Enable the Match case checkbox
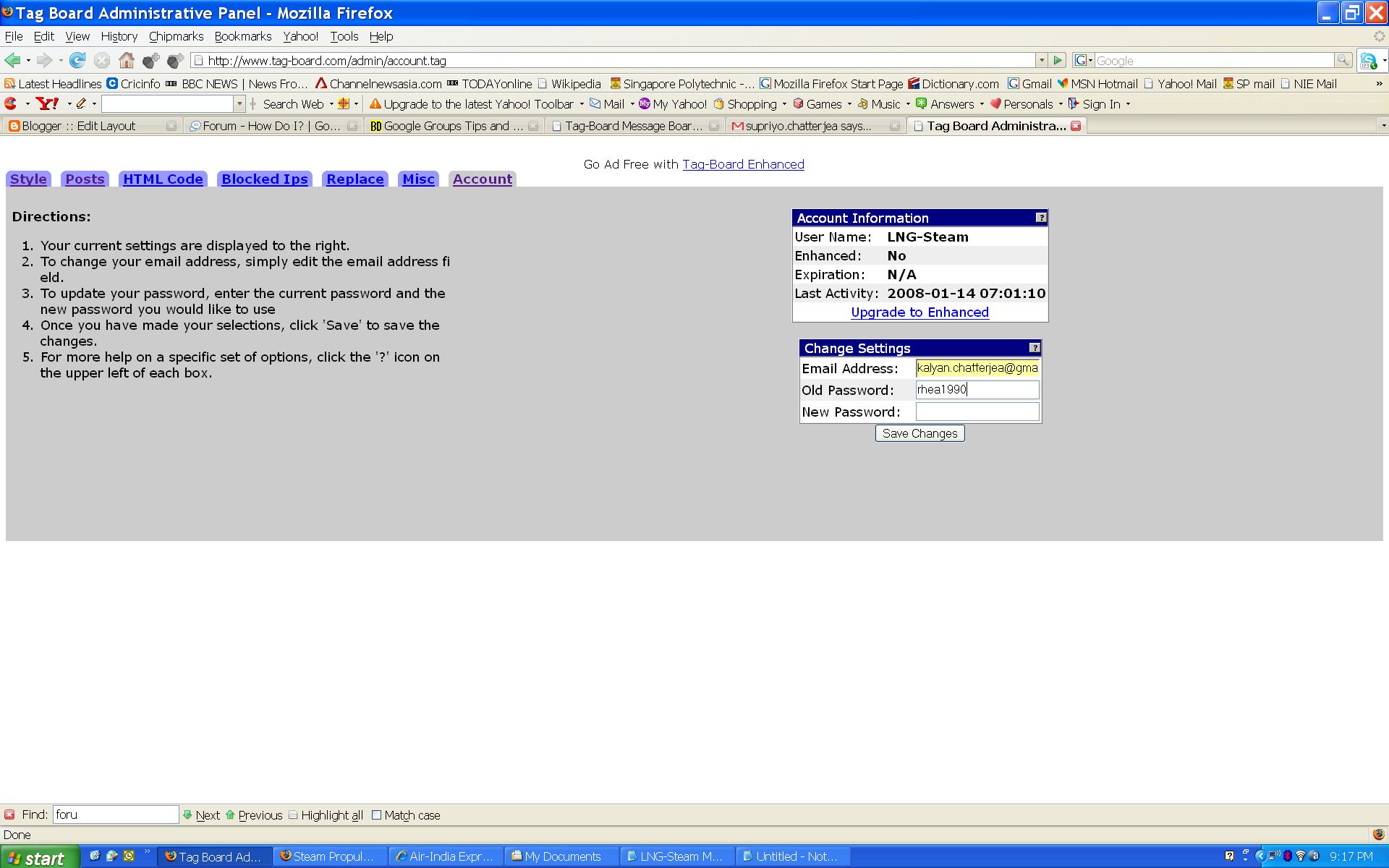 pos(377,815)
